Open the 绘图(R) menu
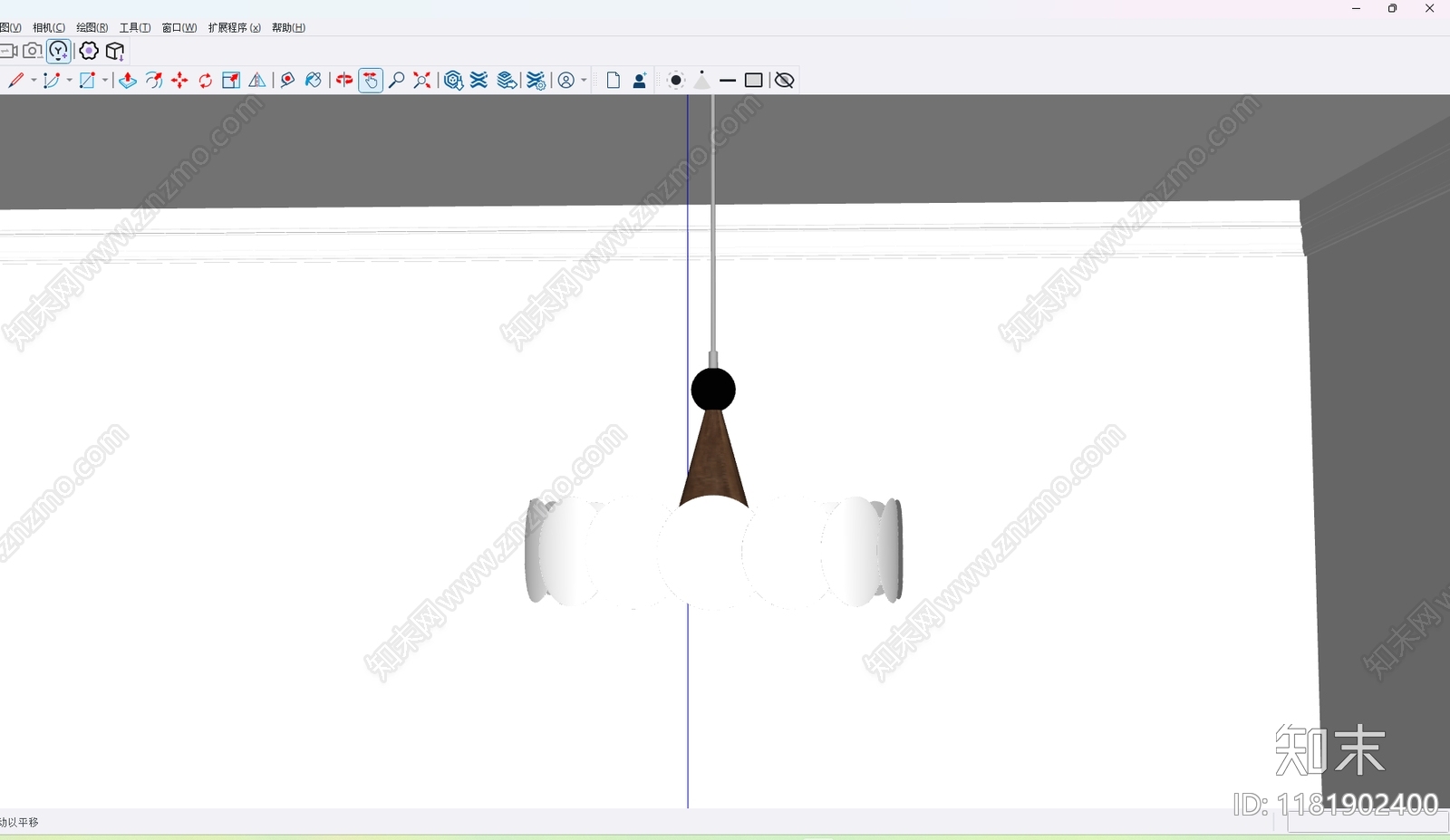 [92, 28]
